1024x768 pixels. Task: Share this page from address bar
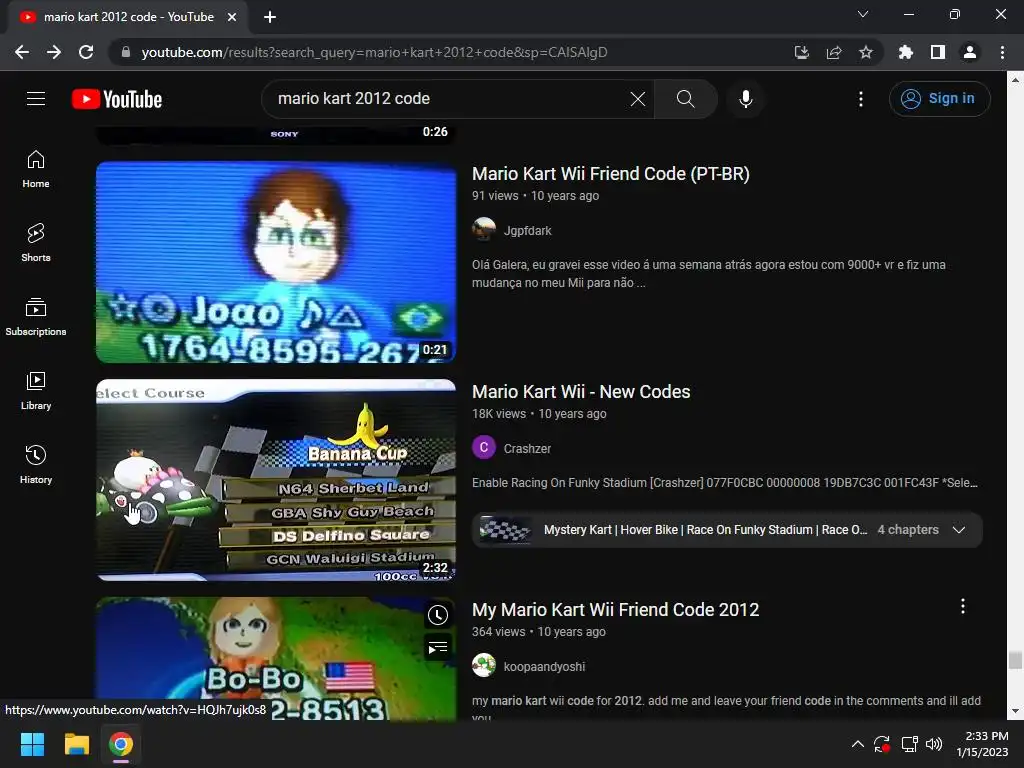[x=834, y=52]
